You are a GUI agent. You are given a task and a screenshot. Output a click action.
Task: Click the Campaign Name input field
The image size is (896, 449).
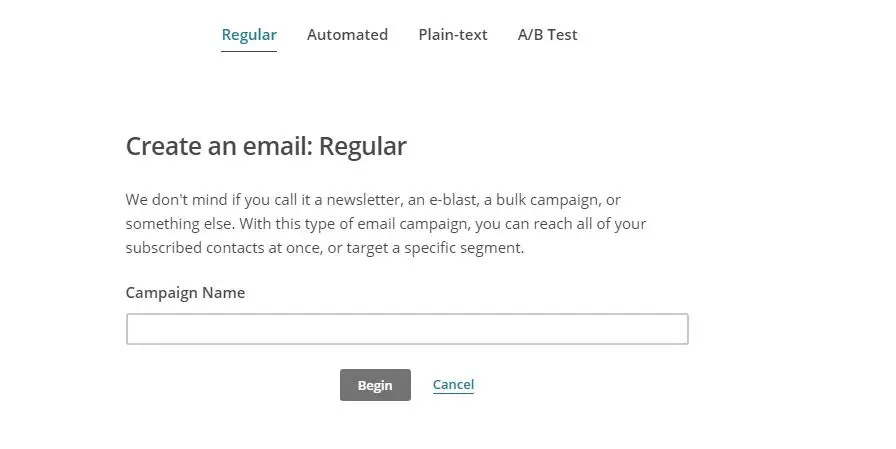point(407,329)
